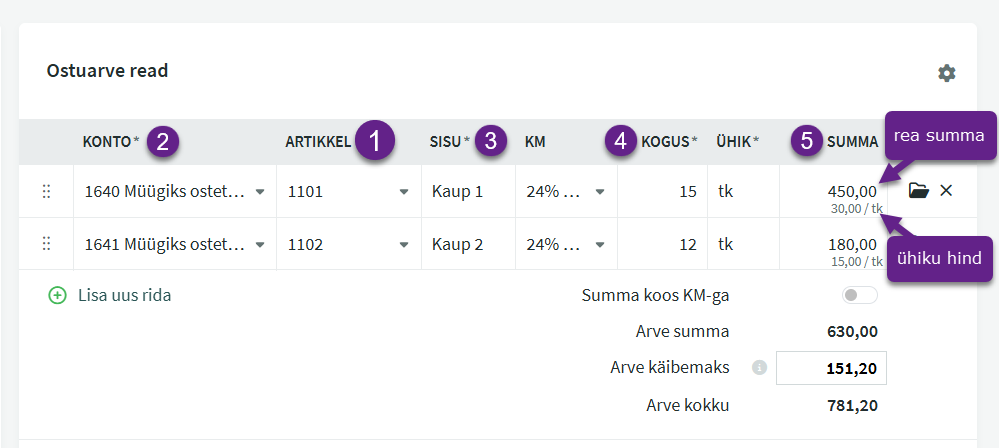This screenshot has height=448, width=999.
Task: Edit the Arve käibemaks field showing 151,20
Action: tap(831, 368)
